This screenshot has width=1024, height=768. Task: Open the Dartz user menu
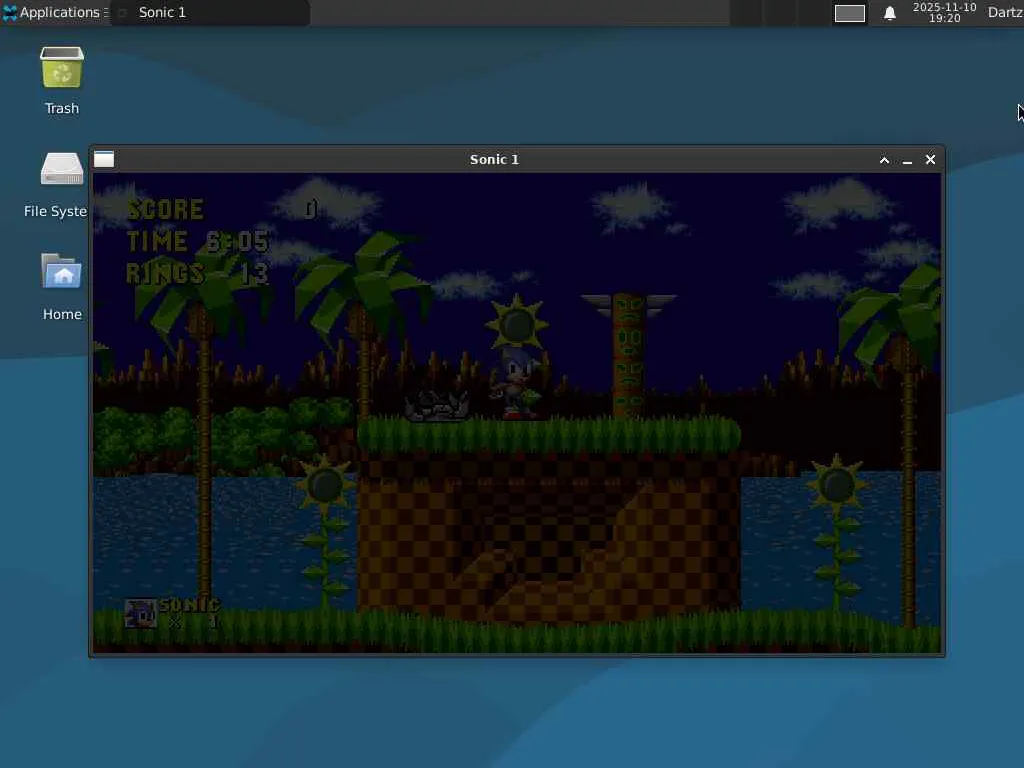coord(1005,12)
